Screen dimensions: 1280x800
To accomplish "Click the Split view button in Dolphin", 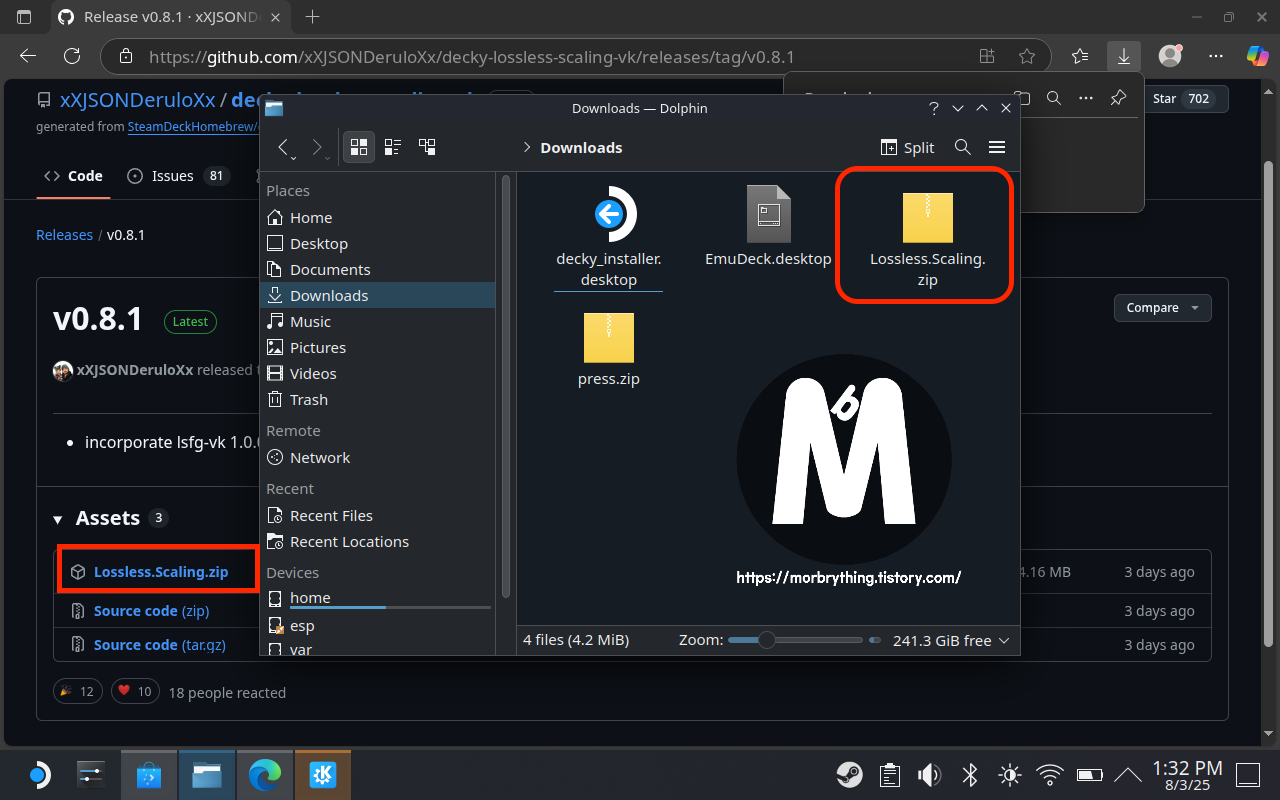I will coord(907,147).
